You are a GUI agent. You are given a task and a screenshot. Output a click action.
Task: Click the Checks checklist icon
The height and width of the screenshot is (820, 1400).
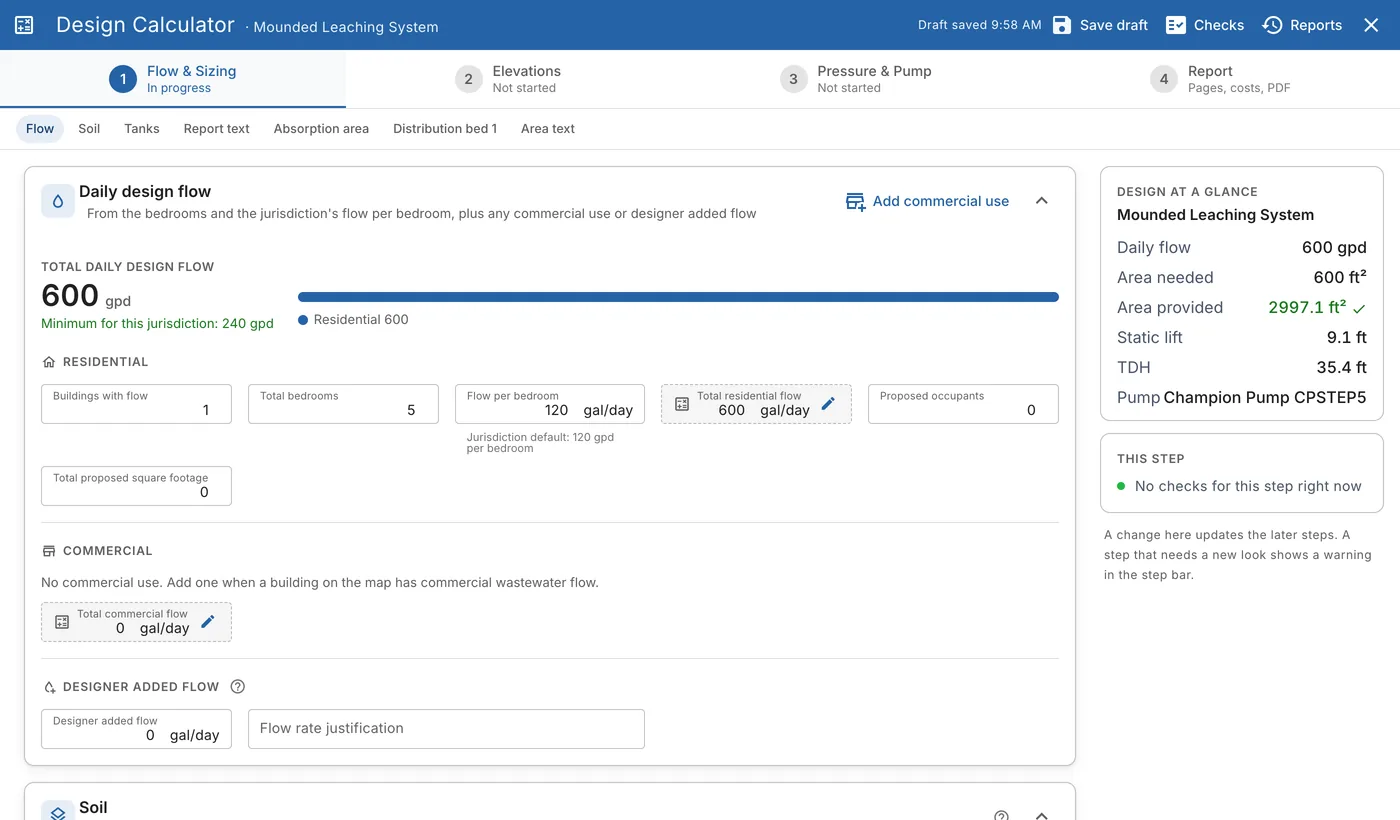(x=1176, y=25)
